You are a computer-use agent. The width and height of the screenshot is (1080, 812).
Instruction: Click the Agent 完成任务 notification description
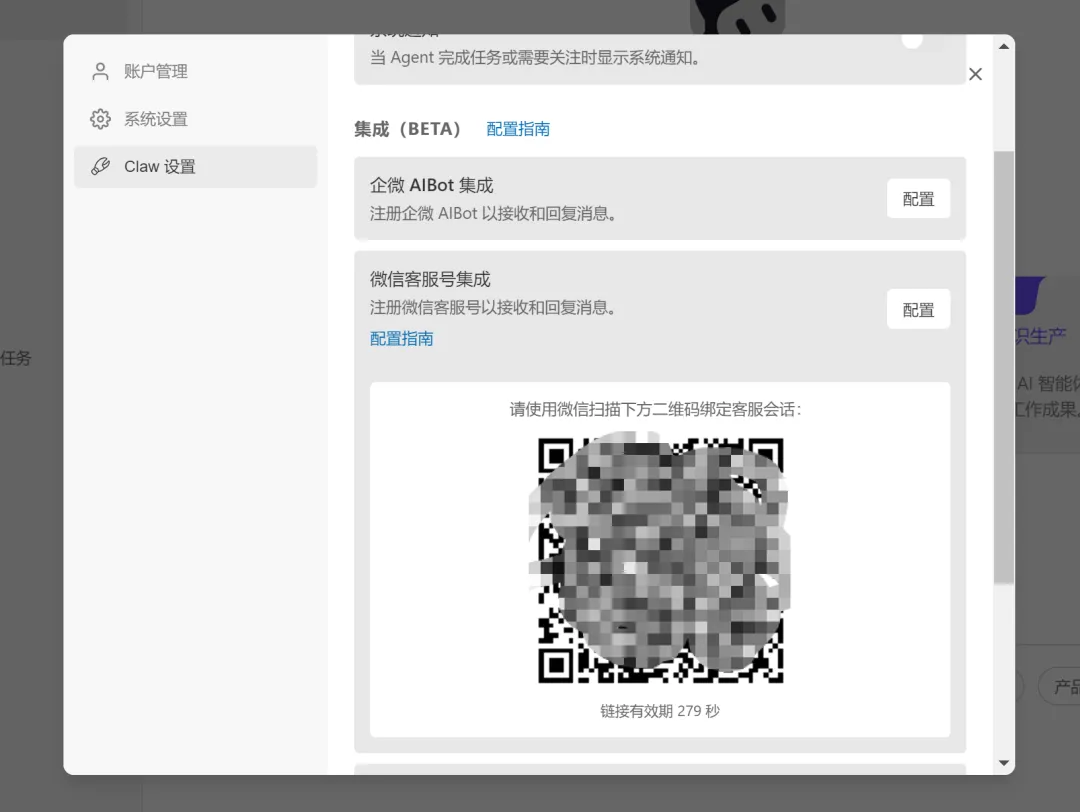pos(535,58)
